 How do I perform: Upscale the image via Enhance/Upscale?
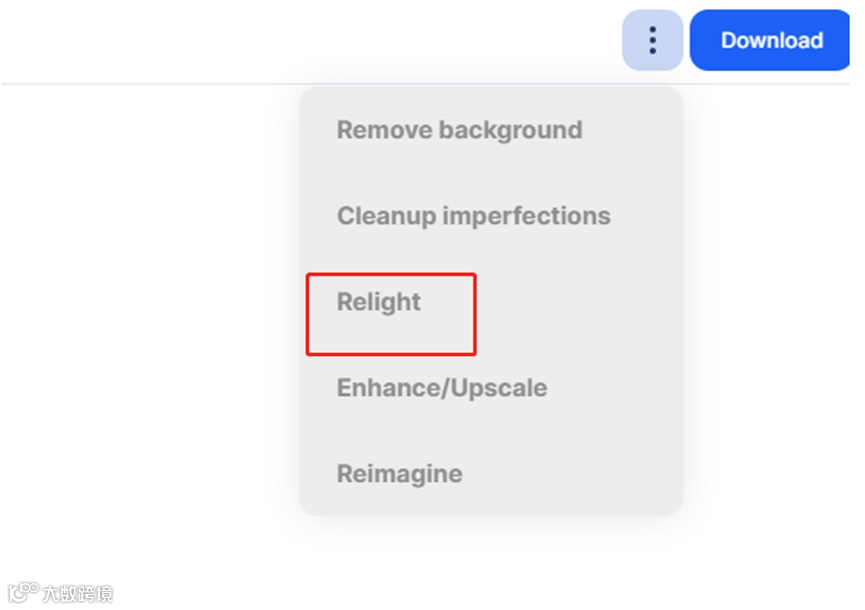441,388
